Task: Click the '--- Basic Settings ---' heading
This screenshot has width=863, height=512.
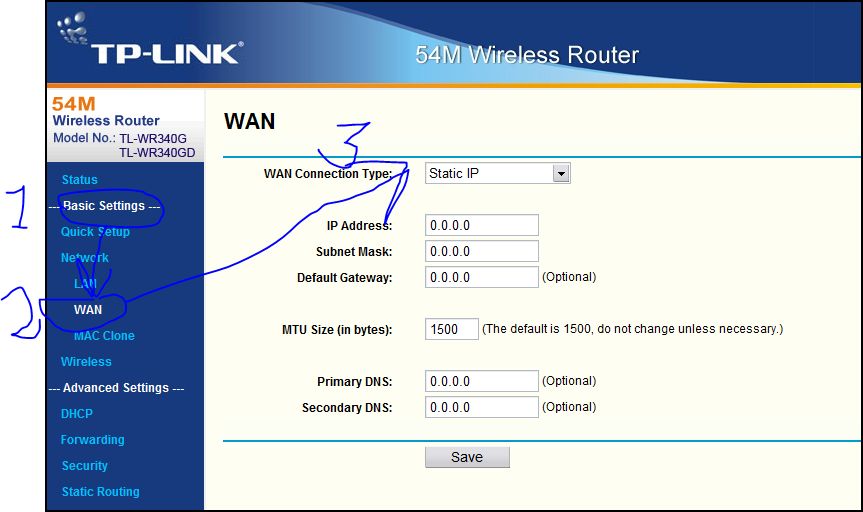Action: (x=105, y=206)
